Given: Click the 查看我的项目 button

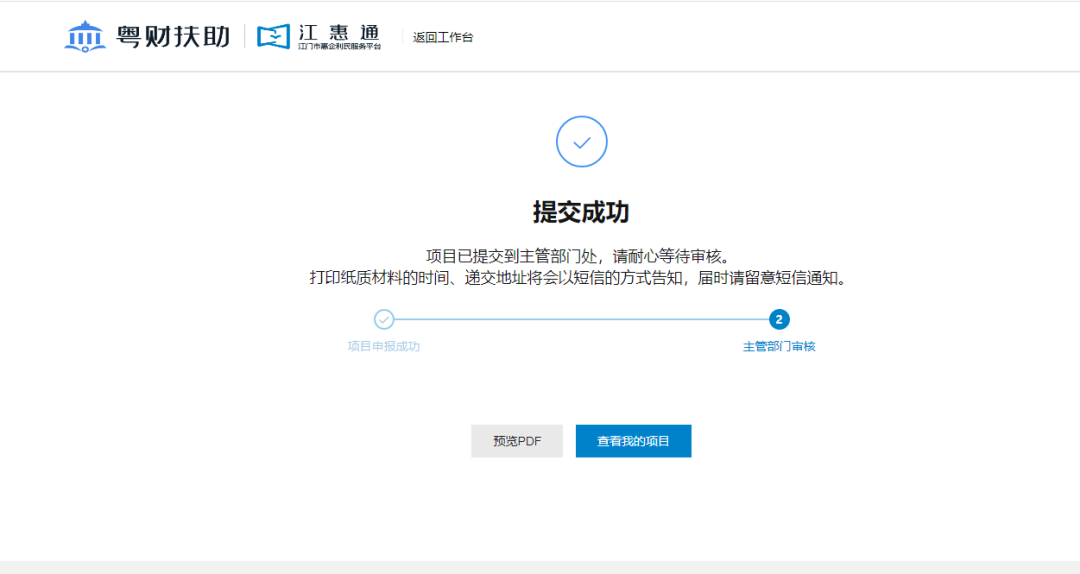Looking at the screenshot, I should (633, 441).
